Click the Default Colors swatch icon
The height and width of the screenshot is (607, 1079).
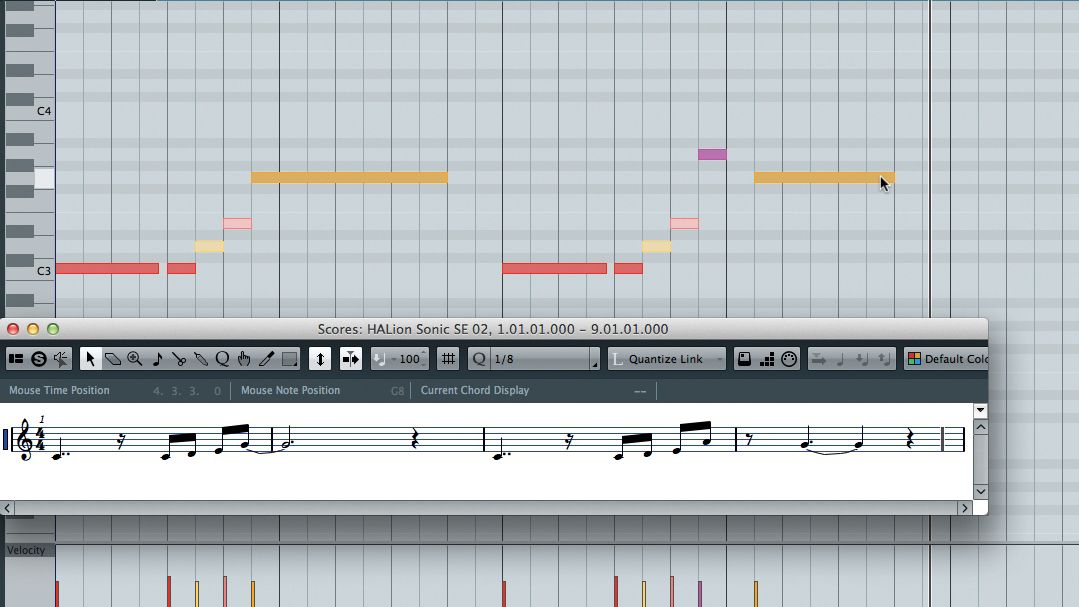(916, 357)
